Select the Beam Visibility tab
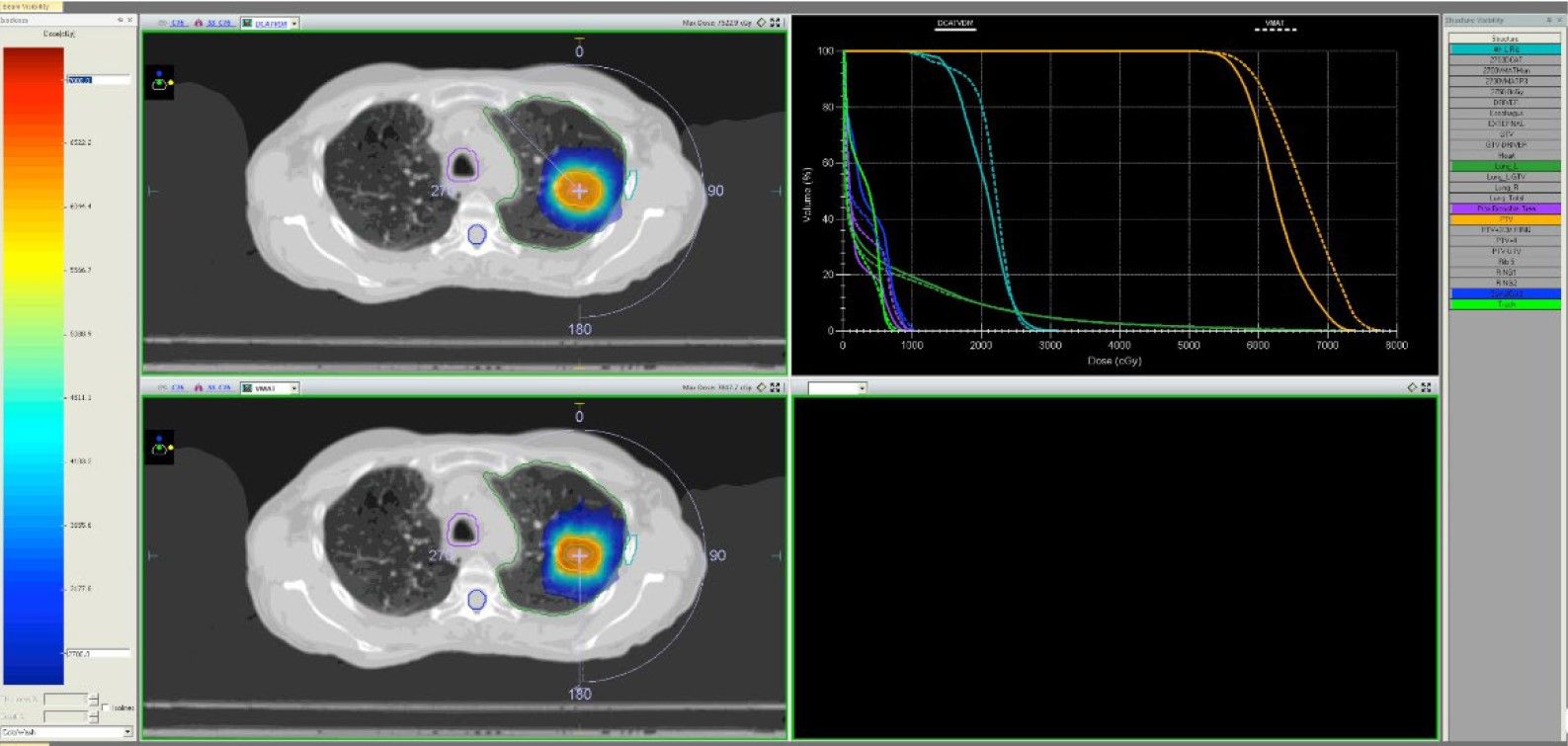Screen dimensions: 1568x746 pos(30,6)
